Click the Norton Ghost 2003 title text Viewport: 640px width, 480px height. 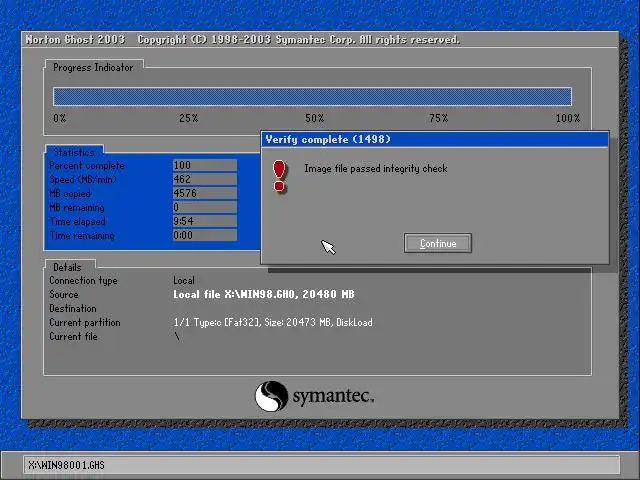(x=75, y=40)
